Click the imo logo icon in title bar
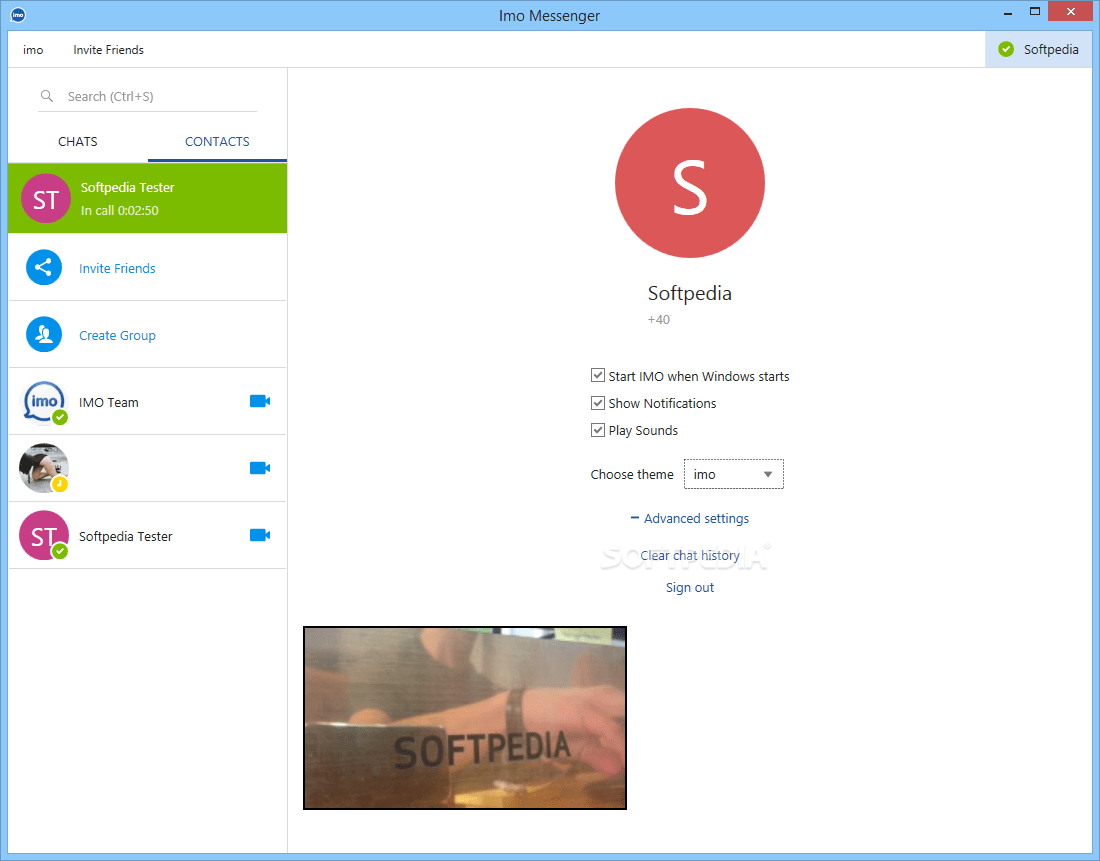Viewport: 1100px width, 861px height. point(18,15)
